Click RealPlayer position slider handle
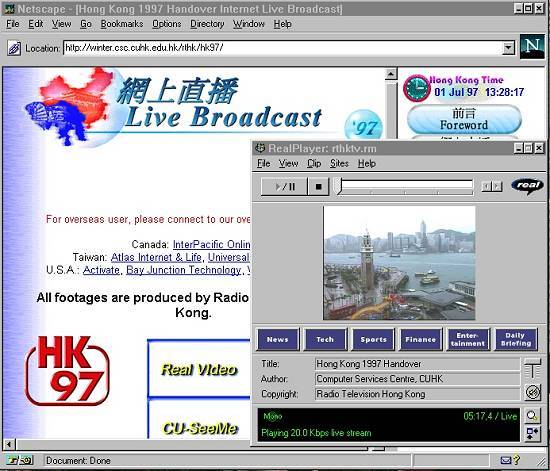Image resolution: width=550 pixels, height=471 pixels. point(338,186)
